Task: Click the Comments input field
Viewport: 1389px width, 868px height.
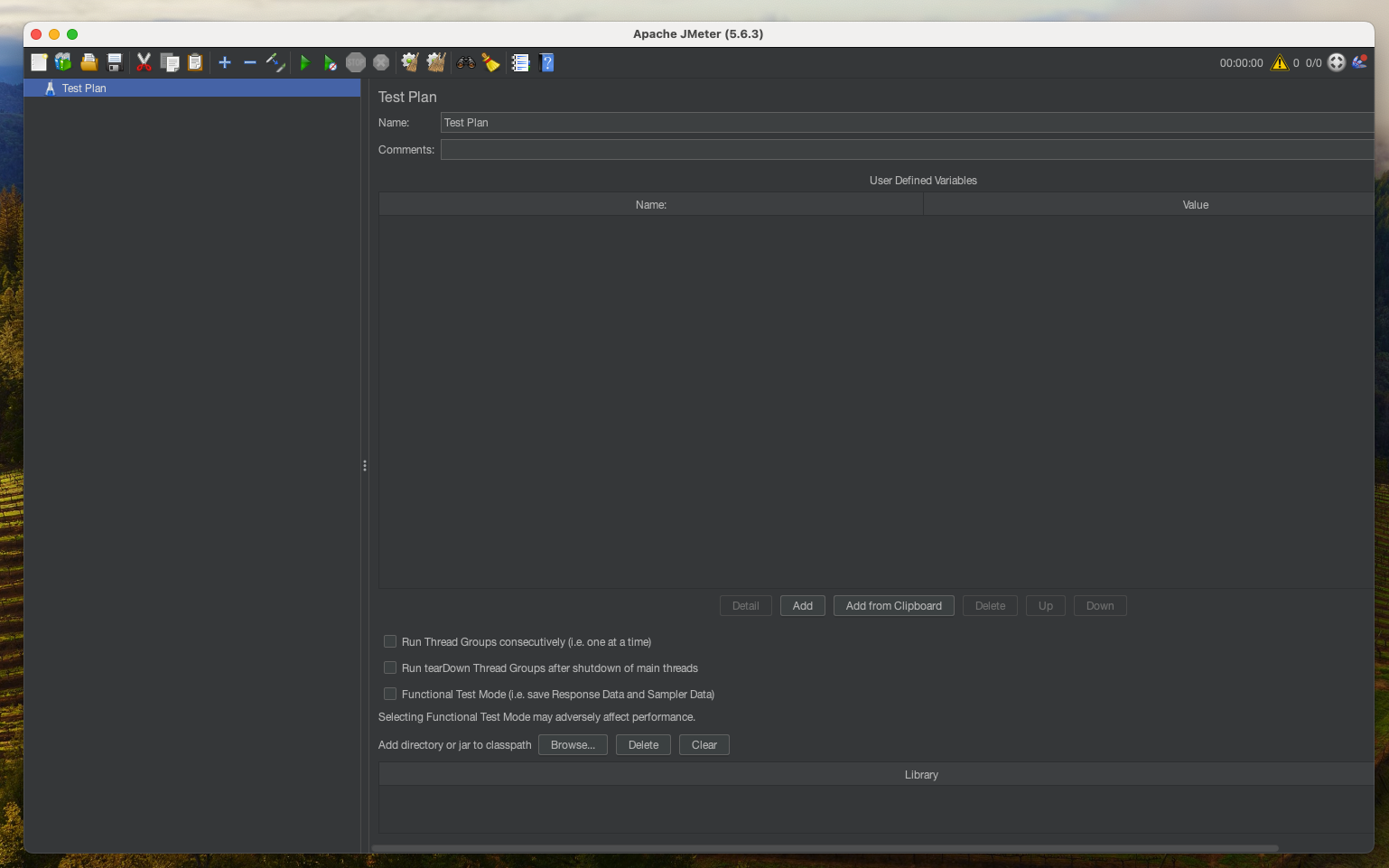Action: tap(907, 150)
